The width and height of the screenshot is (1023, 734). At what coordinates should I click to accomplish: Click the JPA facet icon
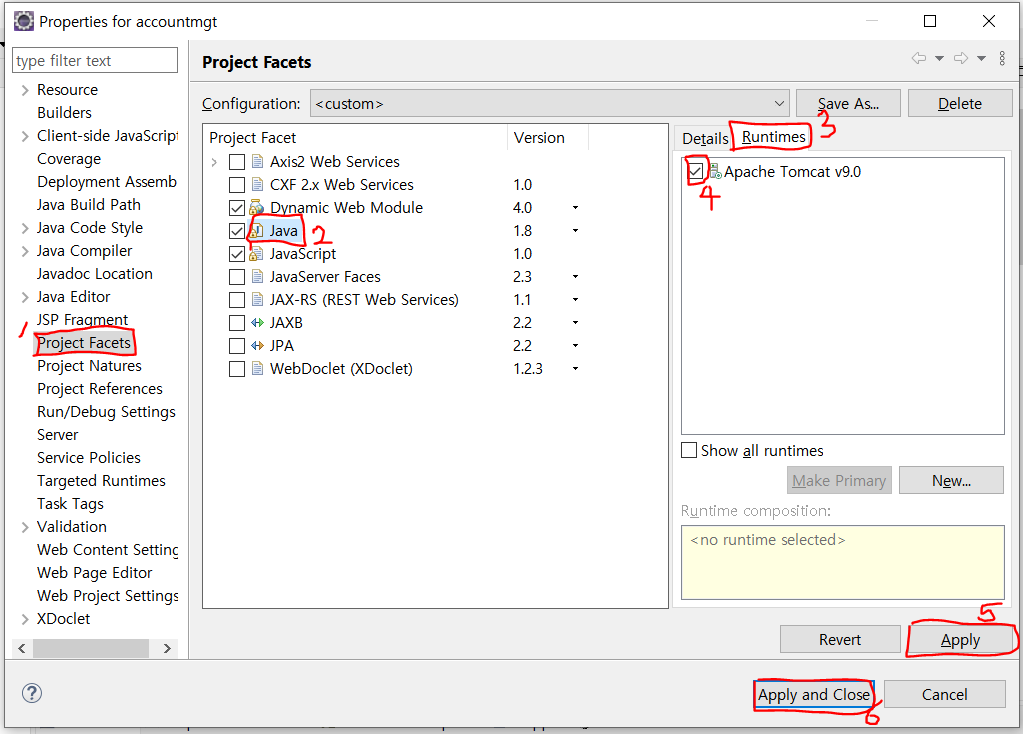(258, 346)
